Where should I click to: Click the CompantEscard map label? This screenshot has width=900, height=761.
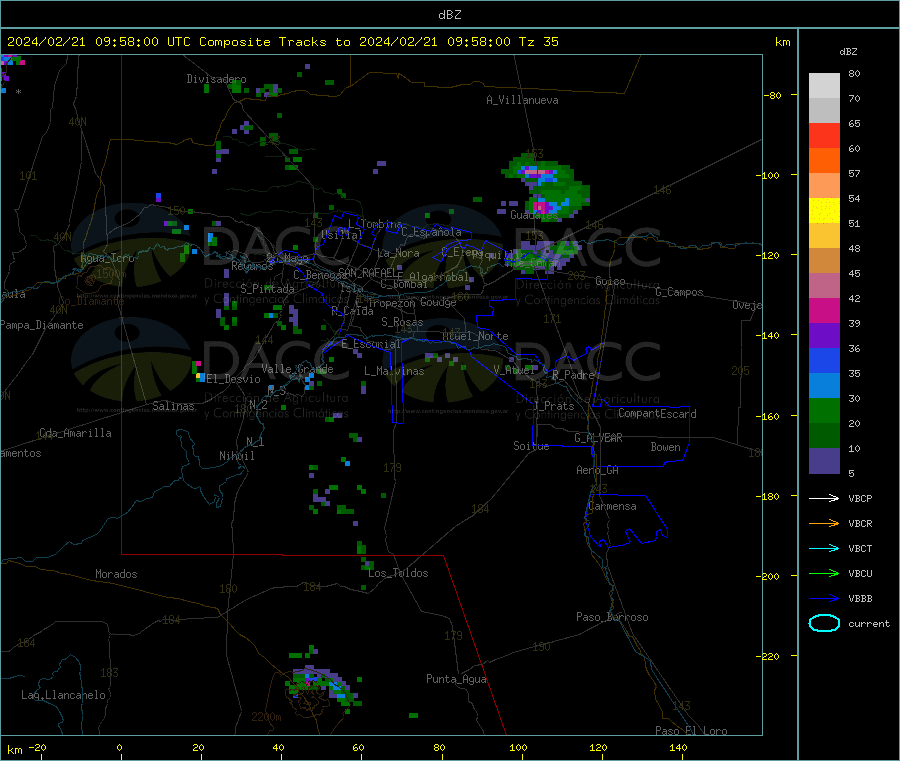(x=657, y=414)
